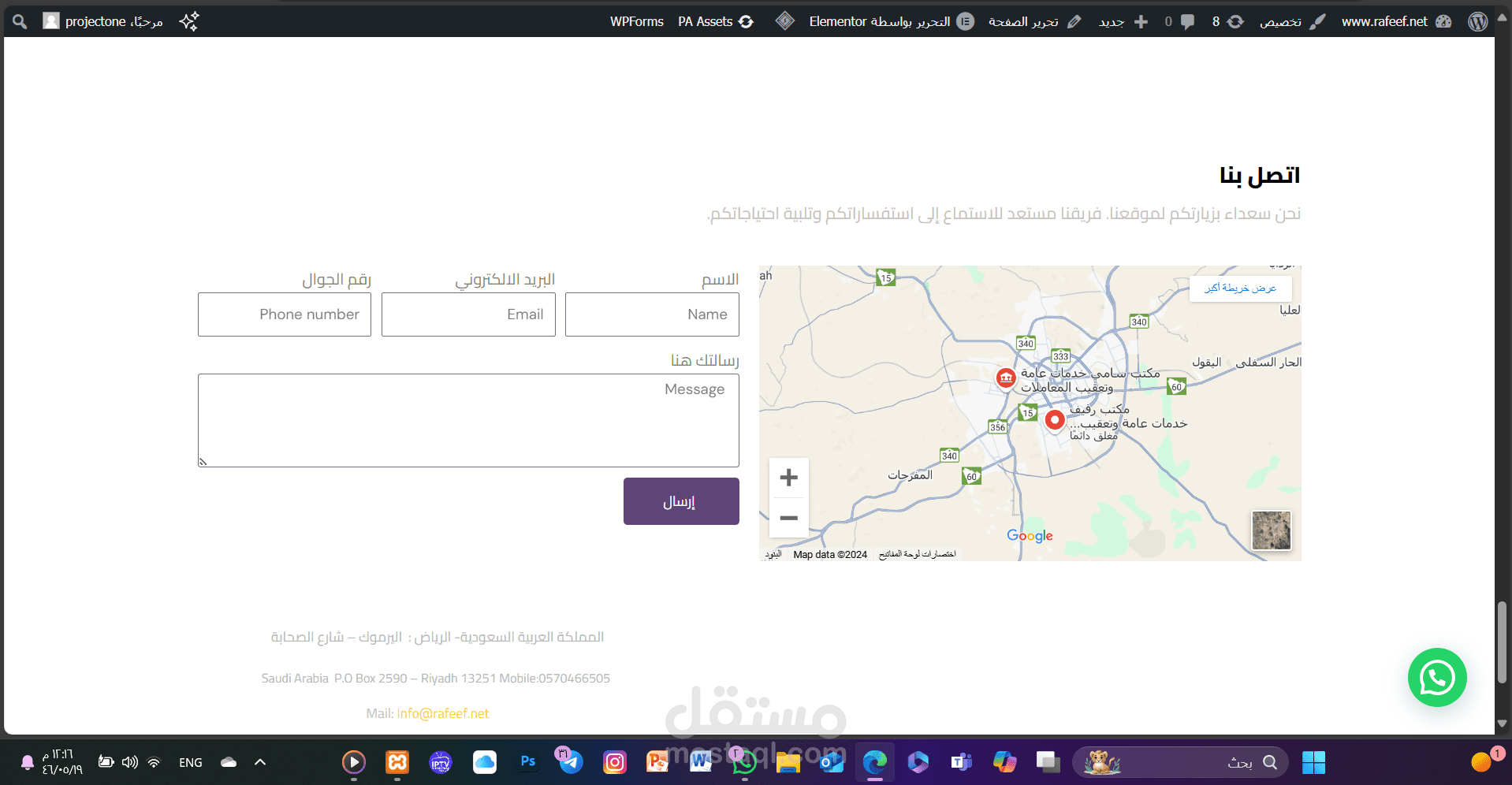This screenshot has height=785, width=1512.
Task: Open the media player on the taskbar
Action: 354,762
